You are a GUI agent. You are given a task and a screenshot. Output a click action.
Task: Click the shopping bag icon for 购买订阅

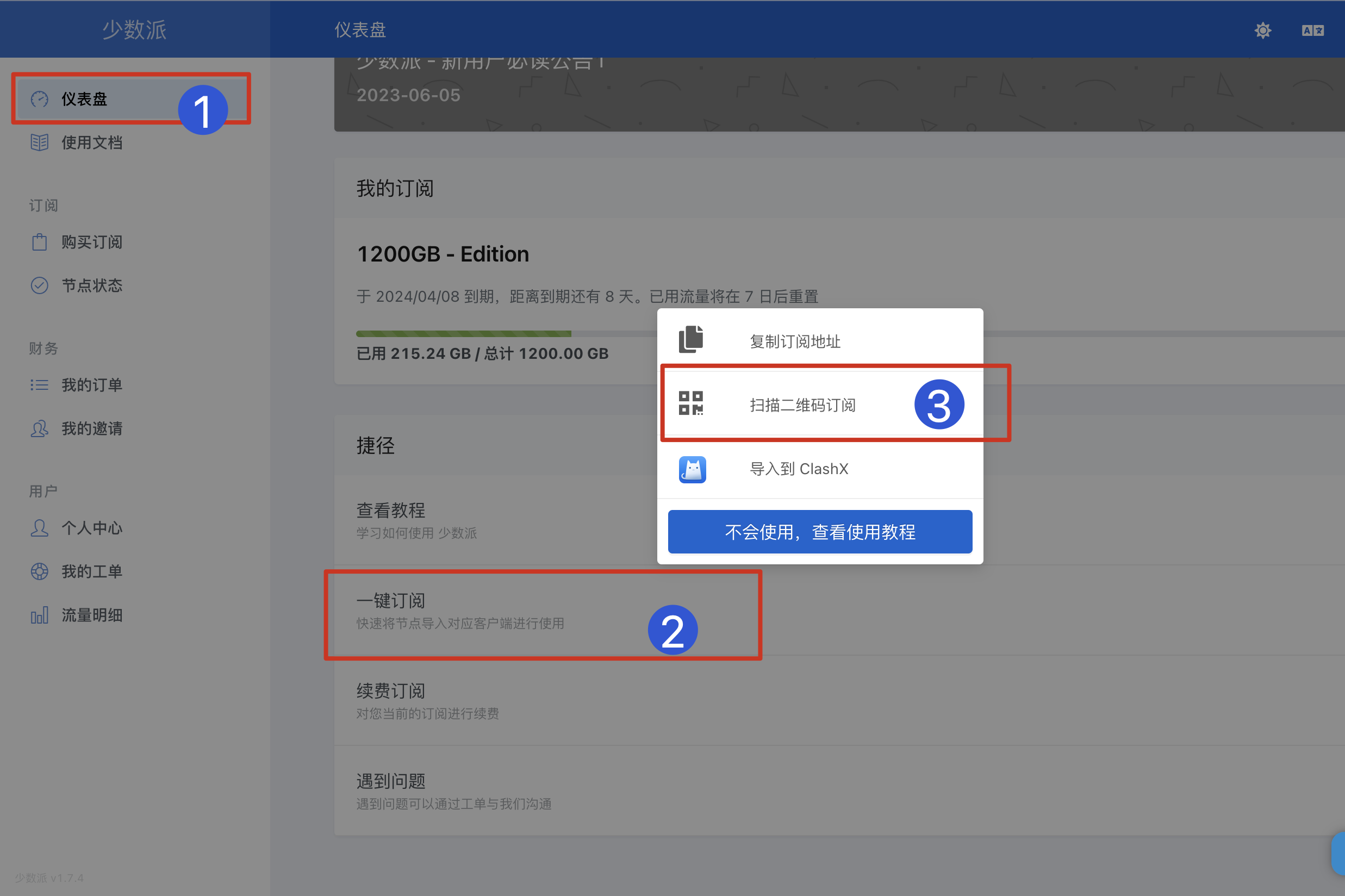point(40,242)
